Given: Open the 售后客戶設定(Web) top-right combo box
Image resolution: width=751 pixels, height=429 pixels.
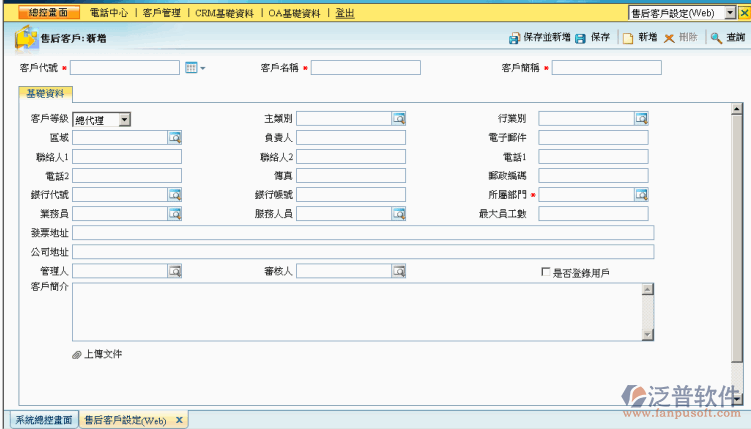Looking at the screenshot, I should click(x=682, y=13).
